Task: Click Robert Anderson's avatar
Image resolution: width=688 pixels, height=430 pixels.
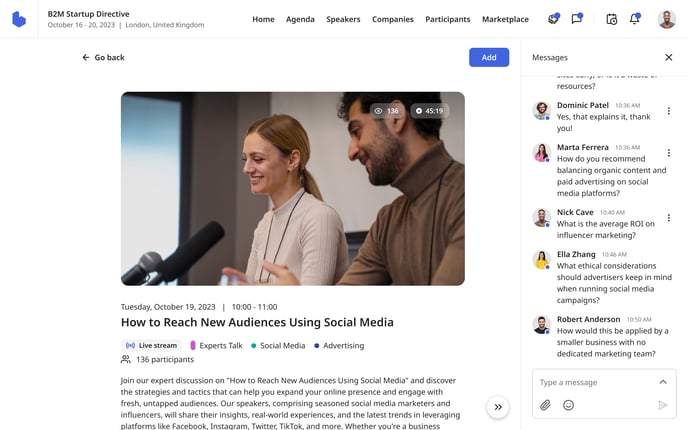Action: (542, 324)
